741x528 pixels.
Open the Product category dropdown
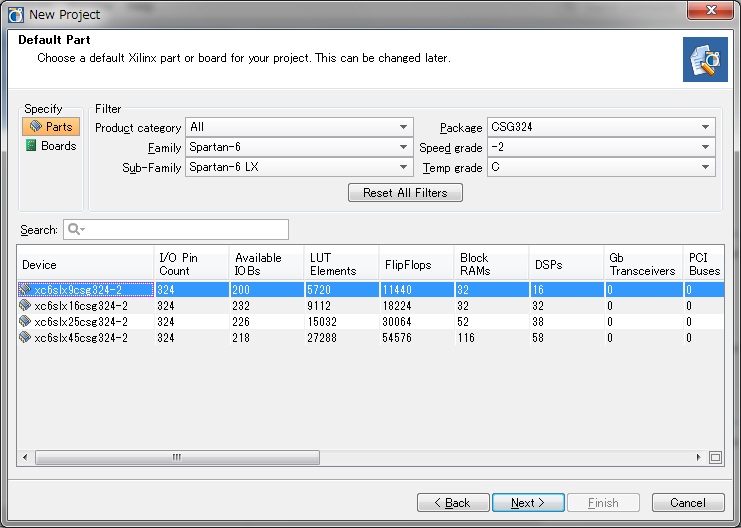[x=300, y=127]
